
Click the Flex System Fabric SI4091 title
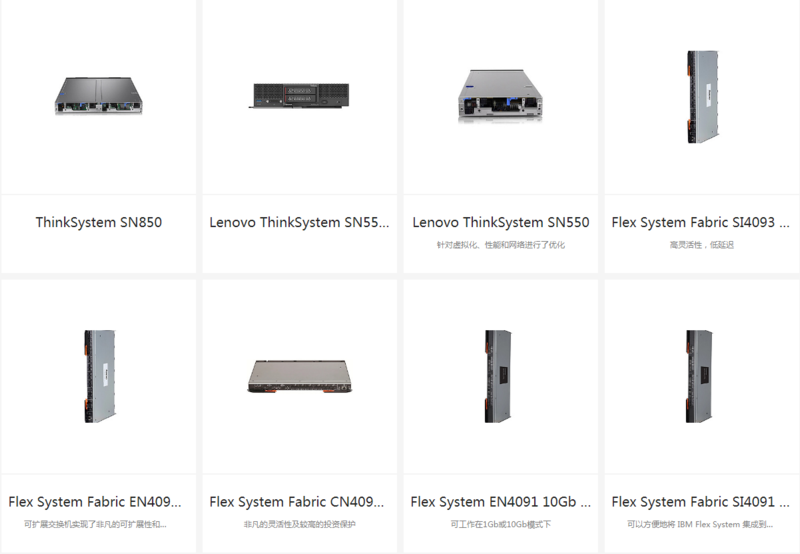point(701,502)
